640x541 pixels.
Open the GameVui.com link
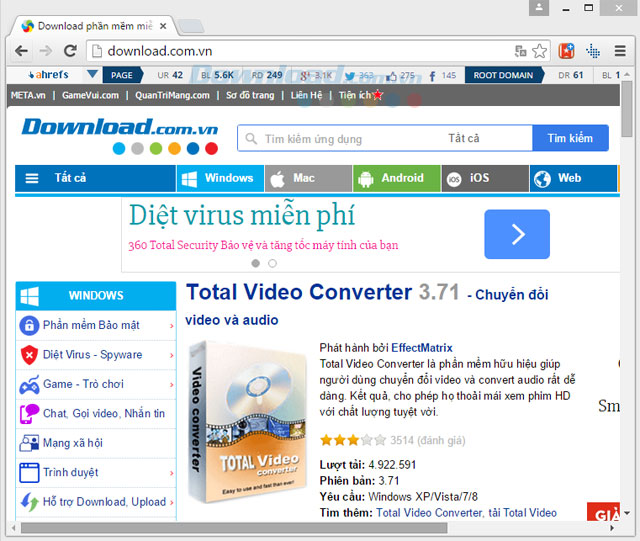tap(90, 95)
